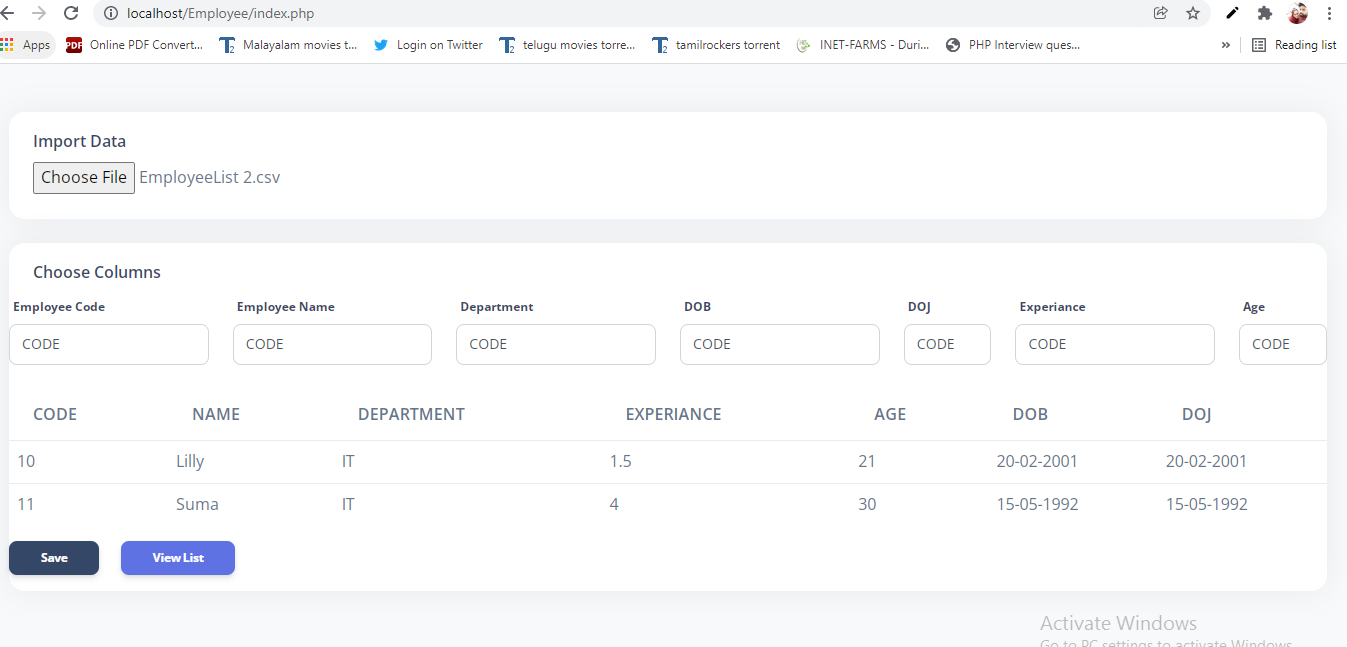
Task: Share this page icon in address bar
Action: pyautogui.click(x=1160, y=13)
